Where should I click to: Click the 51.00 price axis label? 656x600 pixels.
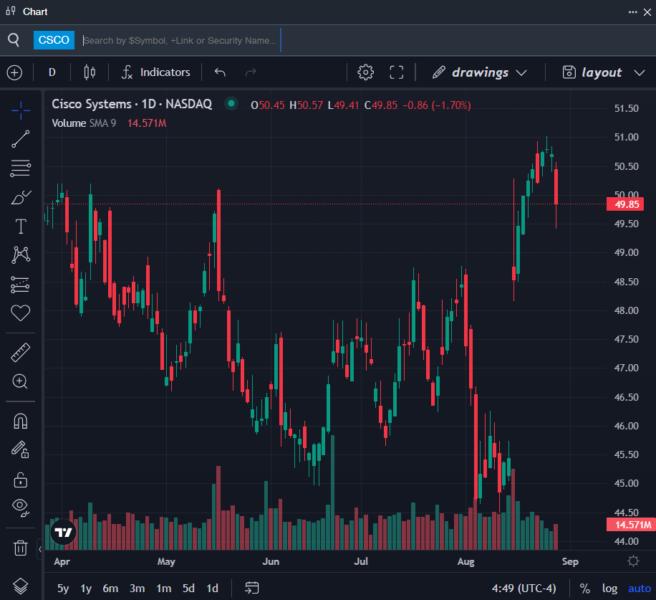point(626,137)
